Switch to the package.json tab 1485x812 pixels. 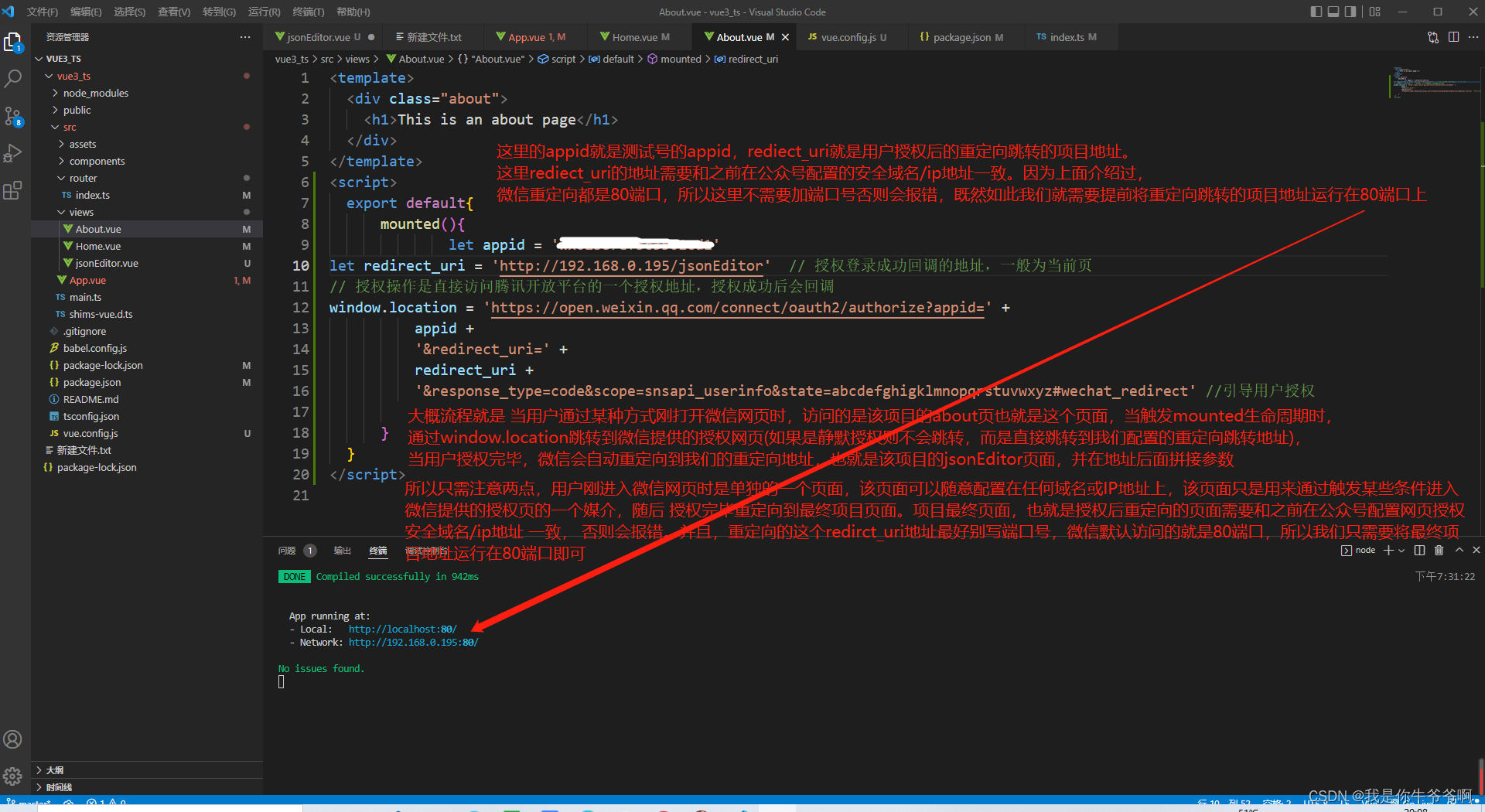[967, 37]
